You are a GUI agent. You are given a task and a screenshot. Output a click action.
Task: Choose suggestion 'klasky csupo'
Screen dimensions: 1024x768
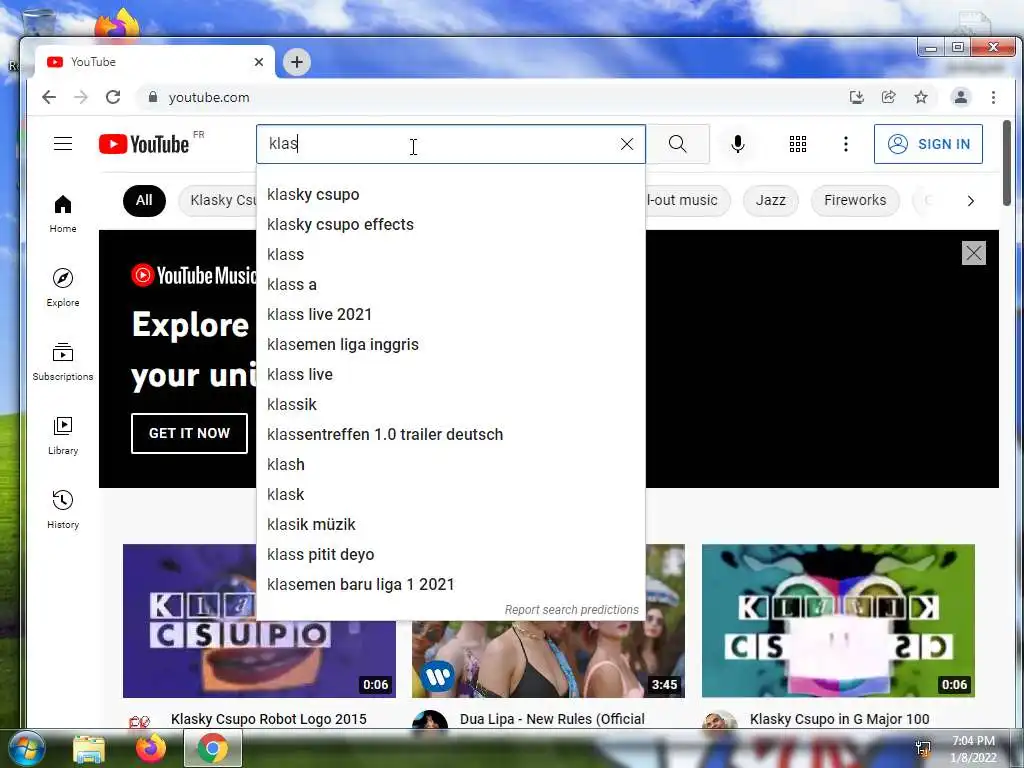451,195
